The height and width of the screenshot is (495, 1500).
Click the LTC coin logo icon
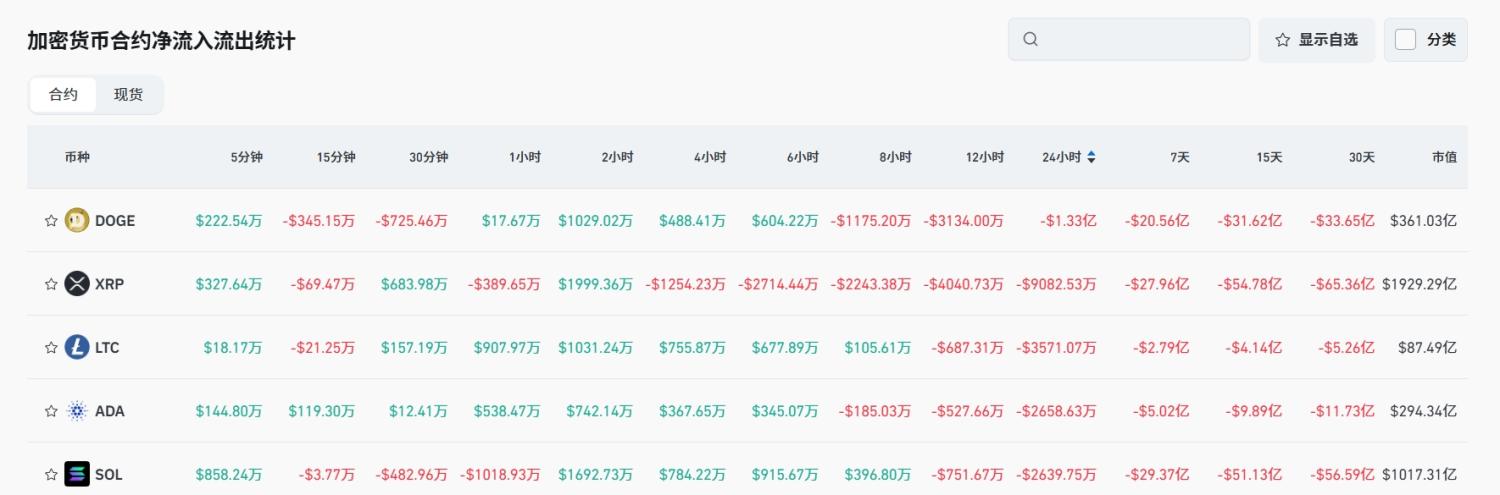click(77, 348)
